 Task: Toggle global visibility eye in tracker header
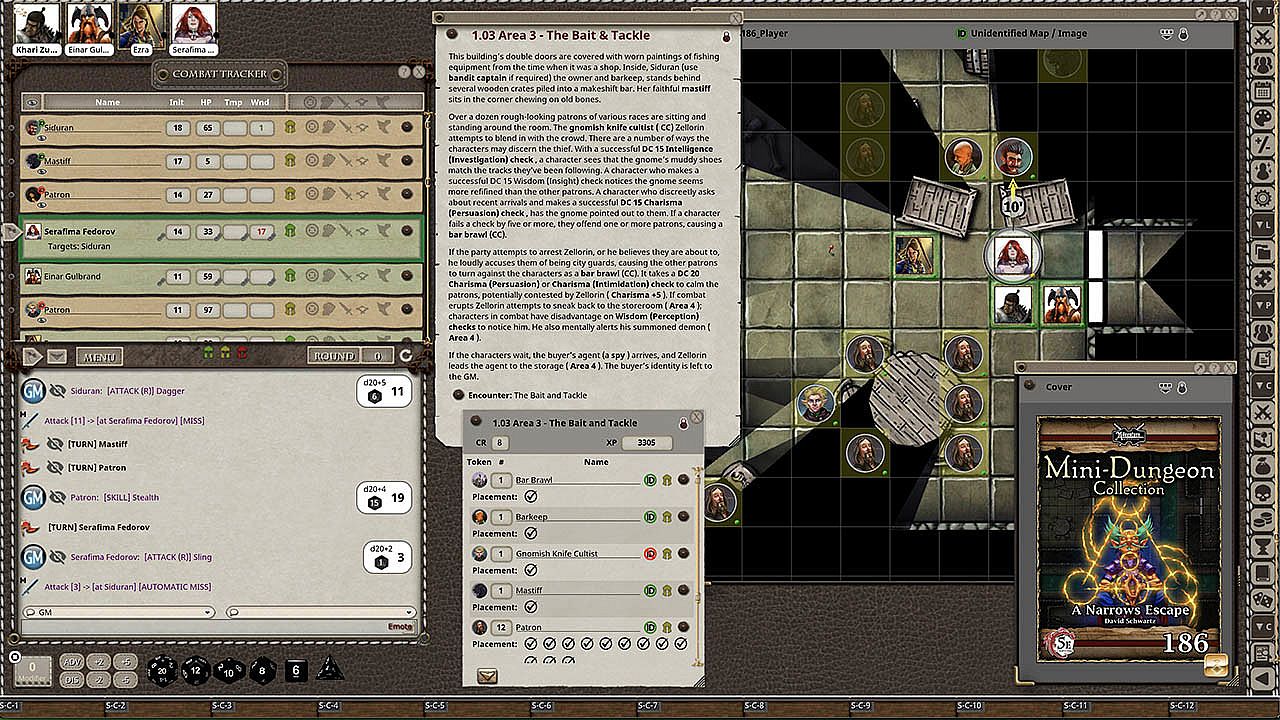pyautogui.click(x=33, y=102)
